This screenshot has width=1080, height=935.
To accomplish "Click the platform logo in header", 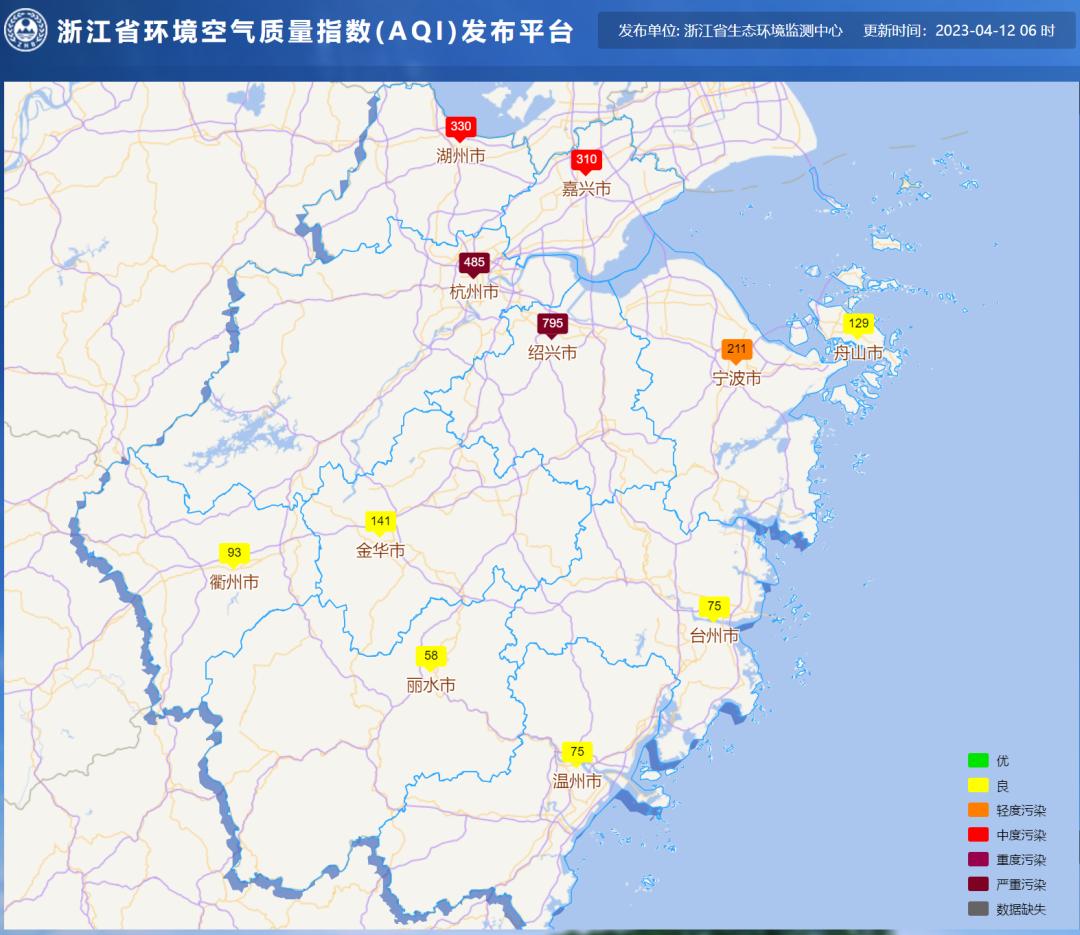I will [26, 30].
